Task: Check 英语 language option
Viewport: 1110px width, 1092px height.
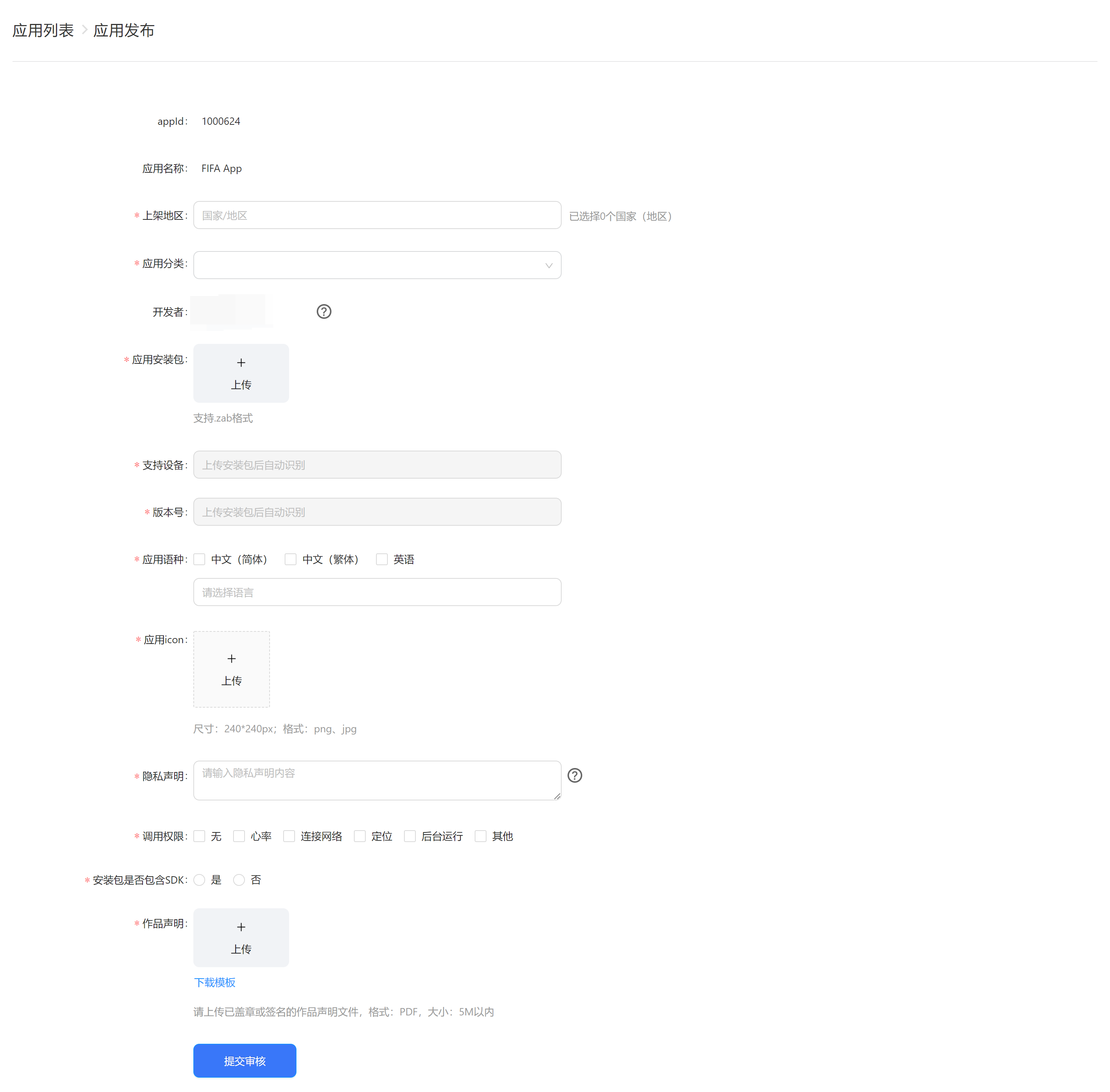Action: [382, 559]
